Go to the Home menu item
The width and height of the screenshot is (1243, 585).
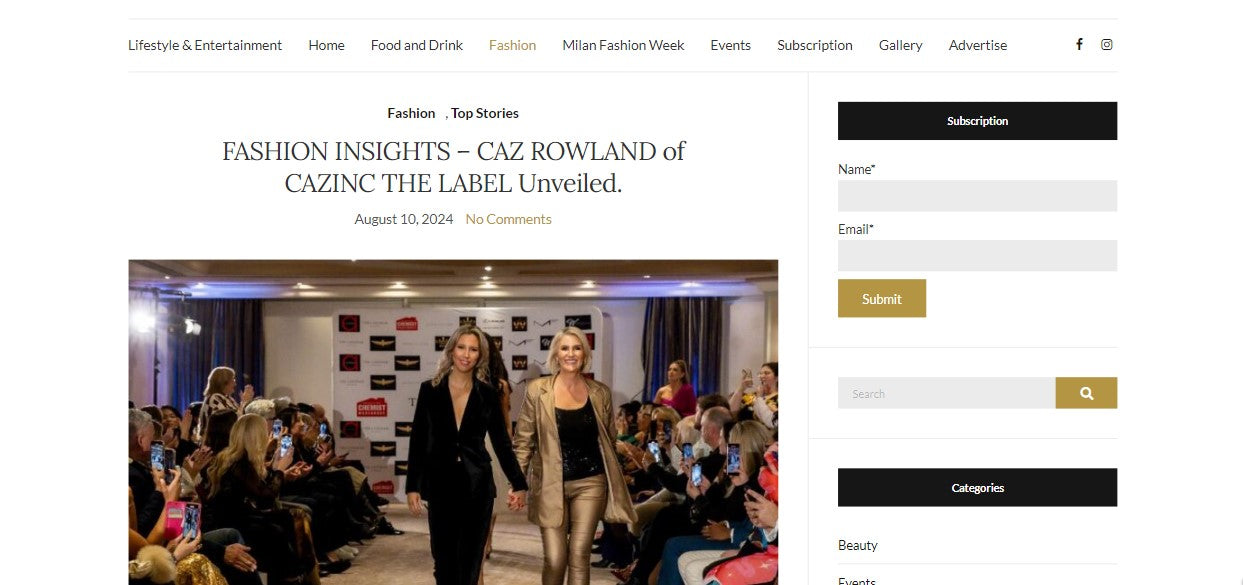coord(326,45)
